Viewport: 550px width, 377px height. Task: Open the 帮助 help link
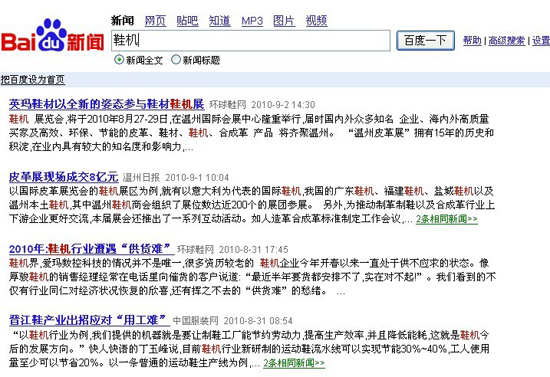[x=472, y=41]
